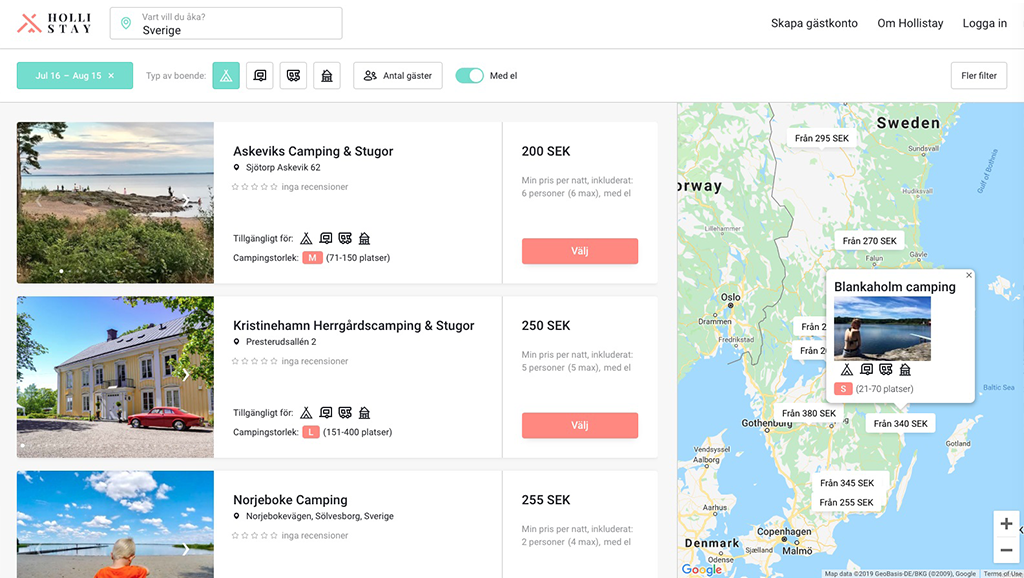Click the address 'Sjötorp Askevik 62'
The image size is (1024, 578).
[x=283, y=167]
